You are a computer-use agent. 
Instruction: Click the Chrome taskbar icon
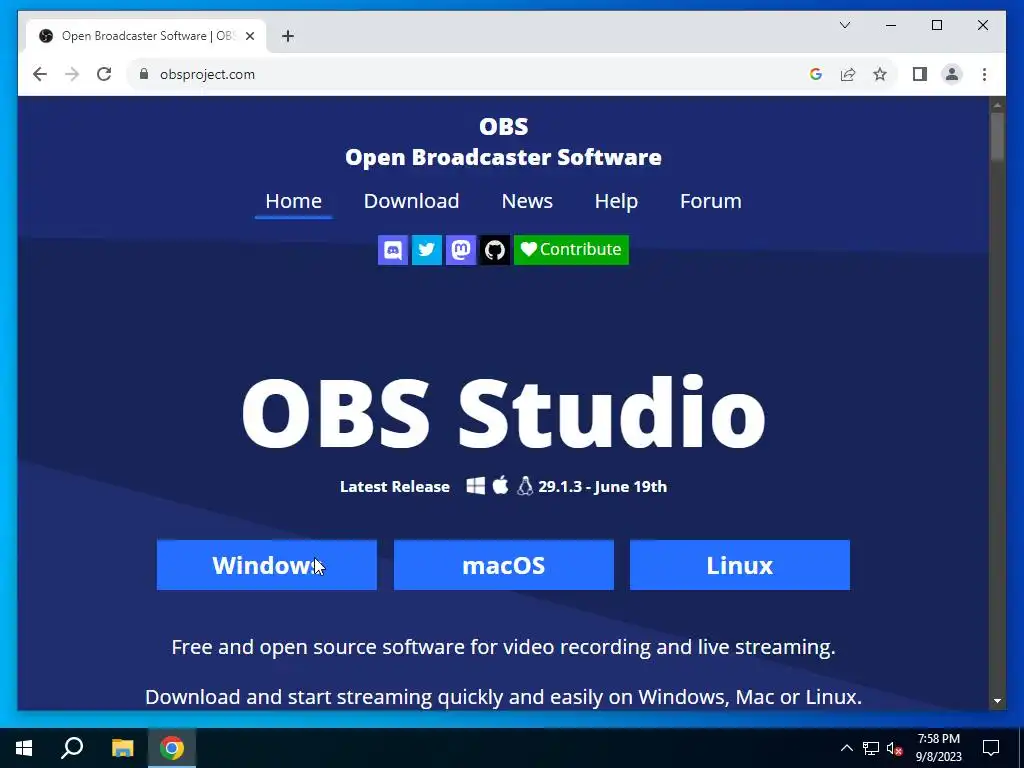tap(172, 748)
